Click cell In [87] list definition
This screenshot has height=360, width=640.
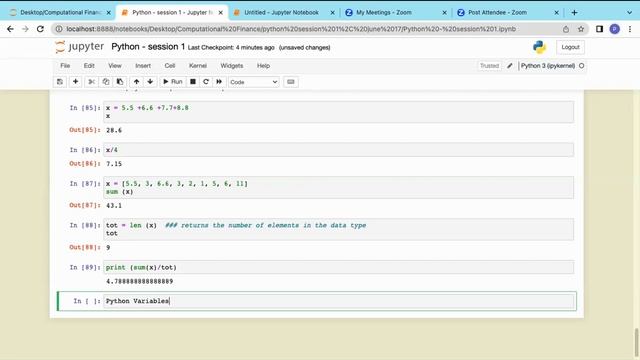(339, 187)
